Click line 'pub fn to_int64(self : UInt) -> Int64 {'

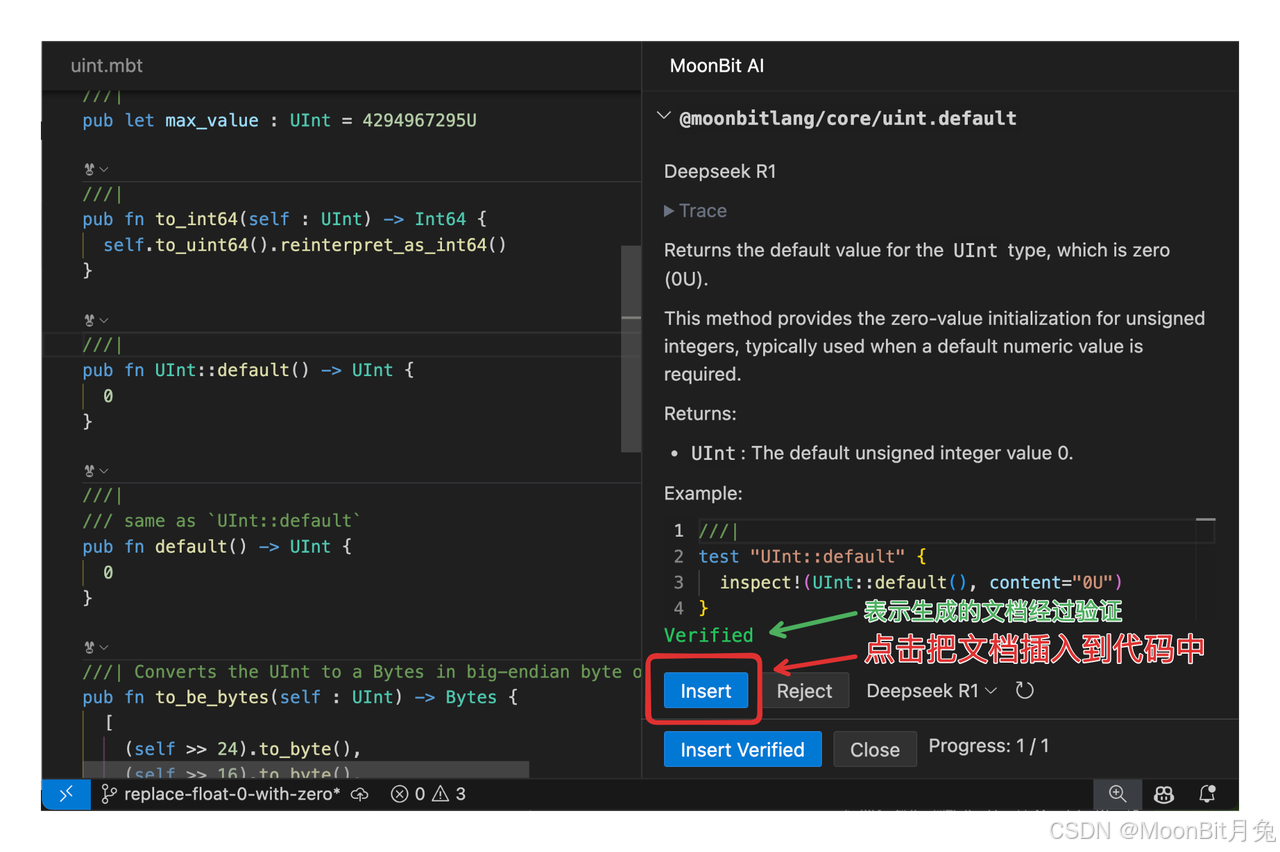pyautogui.click(x=284, y=219)
